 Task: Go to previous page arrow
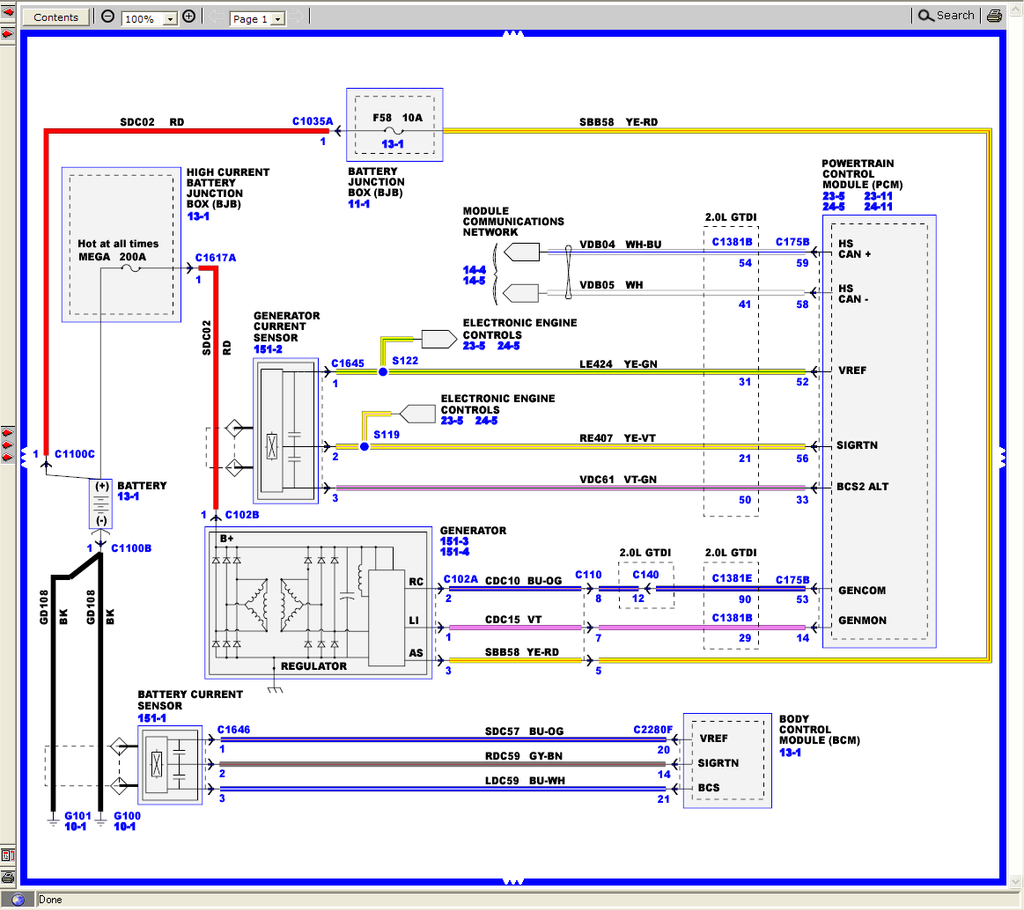coord(216,17)
